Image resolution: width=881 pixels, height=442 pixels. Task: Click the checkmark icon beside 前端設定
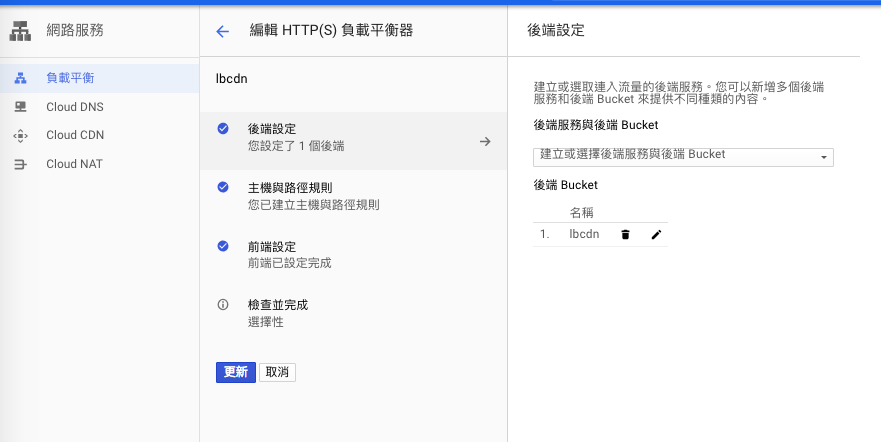click(223, 246)
